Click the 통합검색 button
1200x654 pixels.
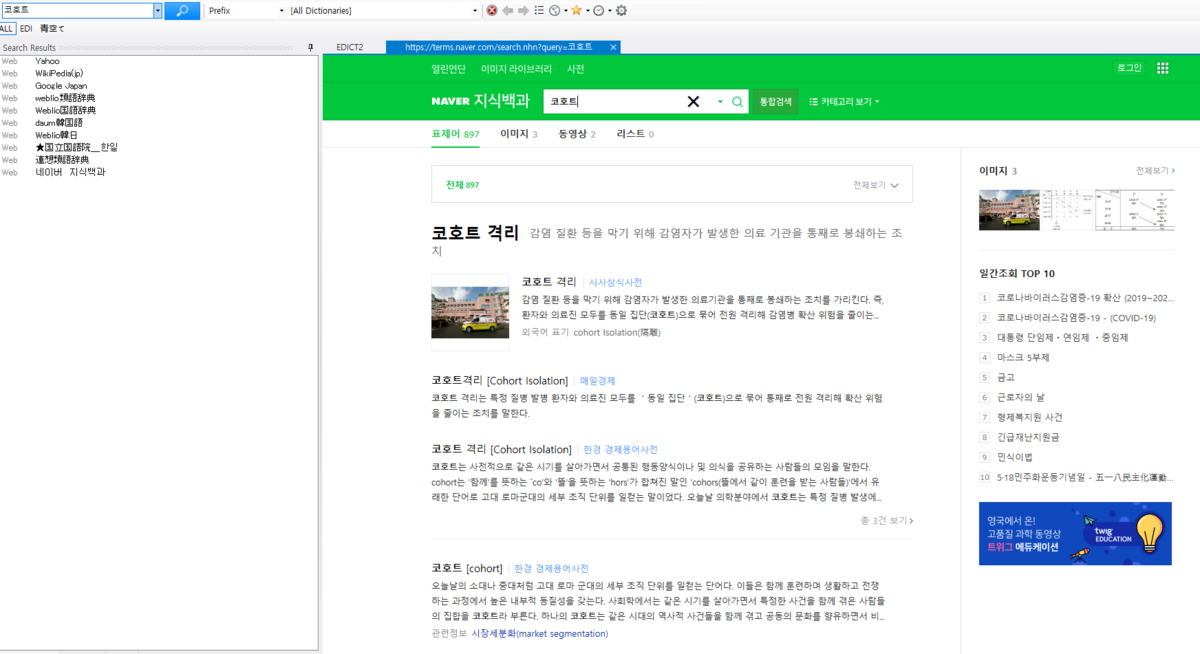(x=776, y=101)
